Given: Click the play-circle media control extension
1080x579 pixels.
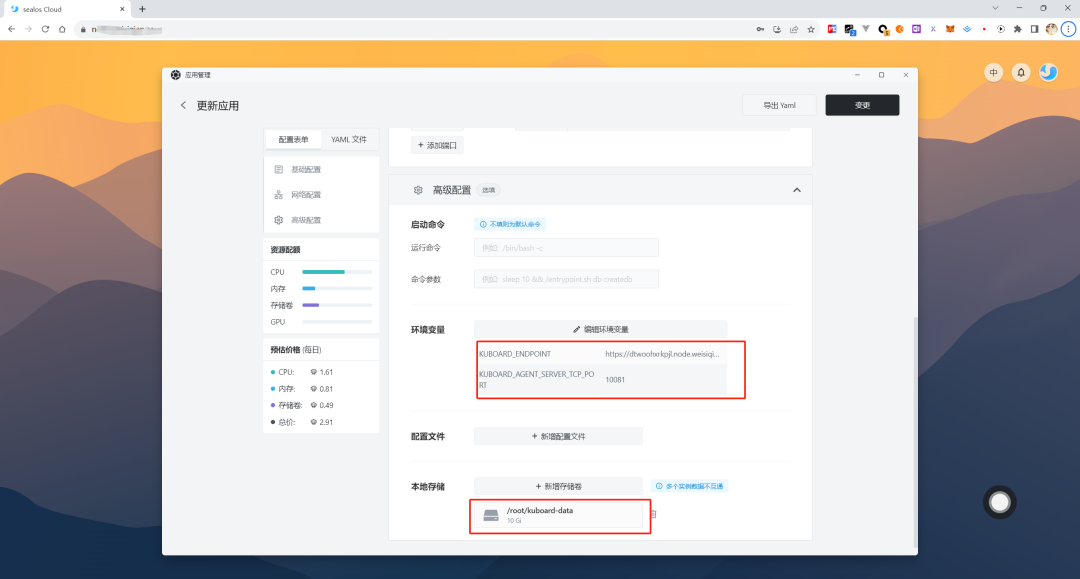Looking at the screenshot, I should pos(1001,29).
